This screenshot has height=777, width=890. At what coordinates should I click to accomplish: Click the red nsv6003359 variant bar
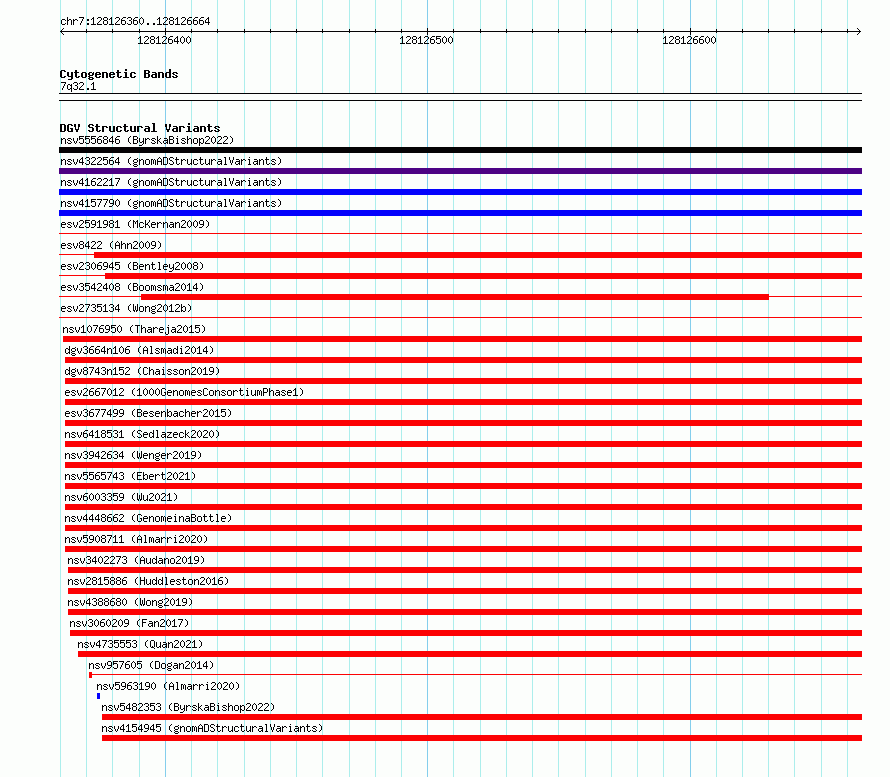(463, 507)
